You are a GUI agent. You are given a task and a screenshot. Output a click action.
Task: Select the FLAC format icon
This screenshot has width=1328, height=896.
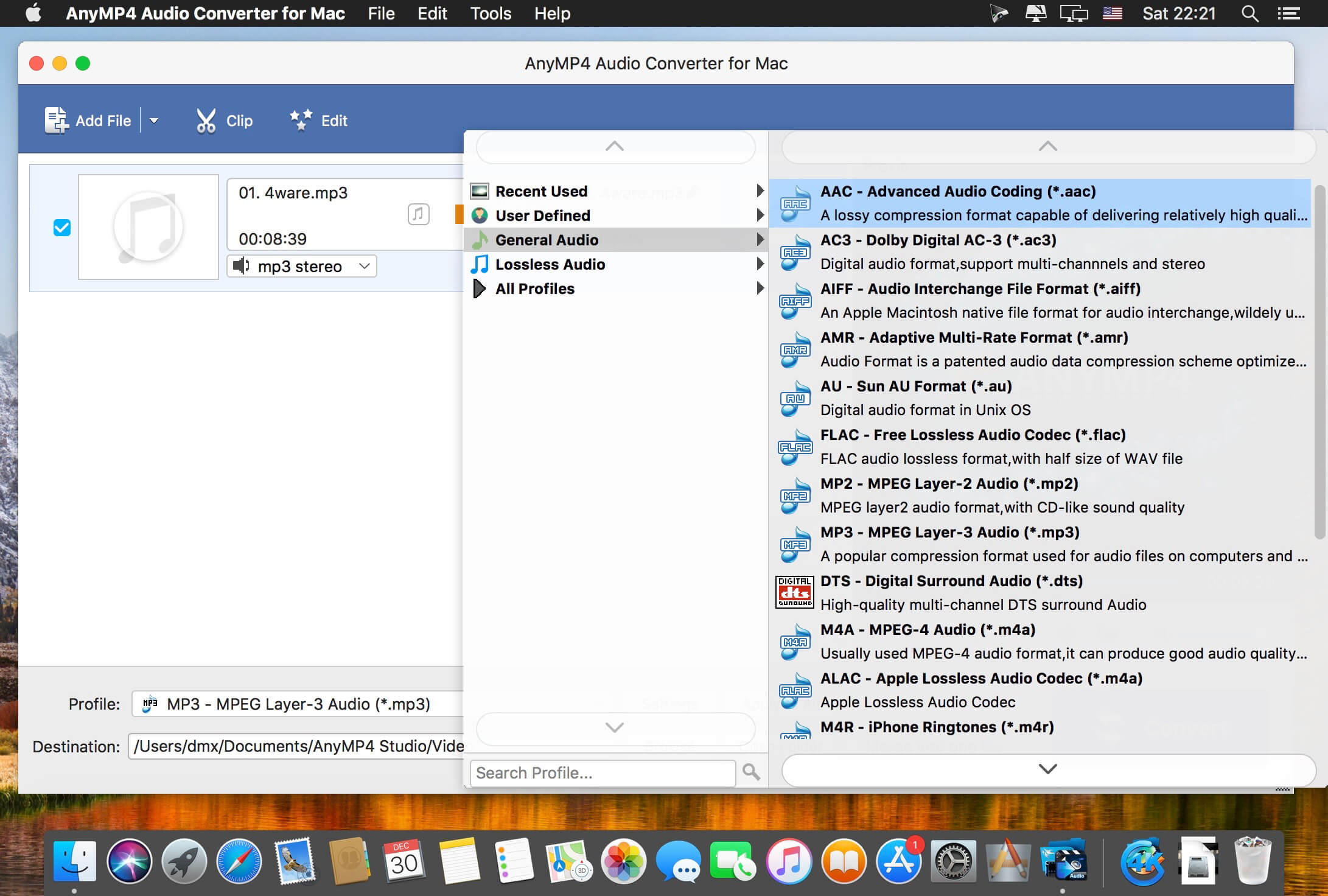(x=794, y=446)
